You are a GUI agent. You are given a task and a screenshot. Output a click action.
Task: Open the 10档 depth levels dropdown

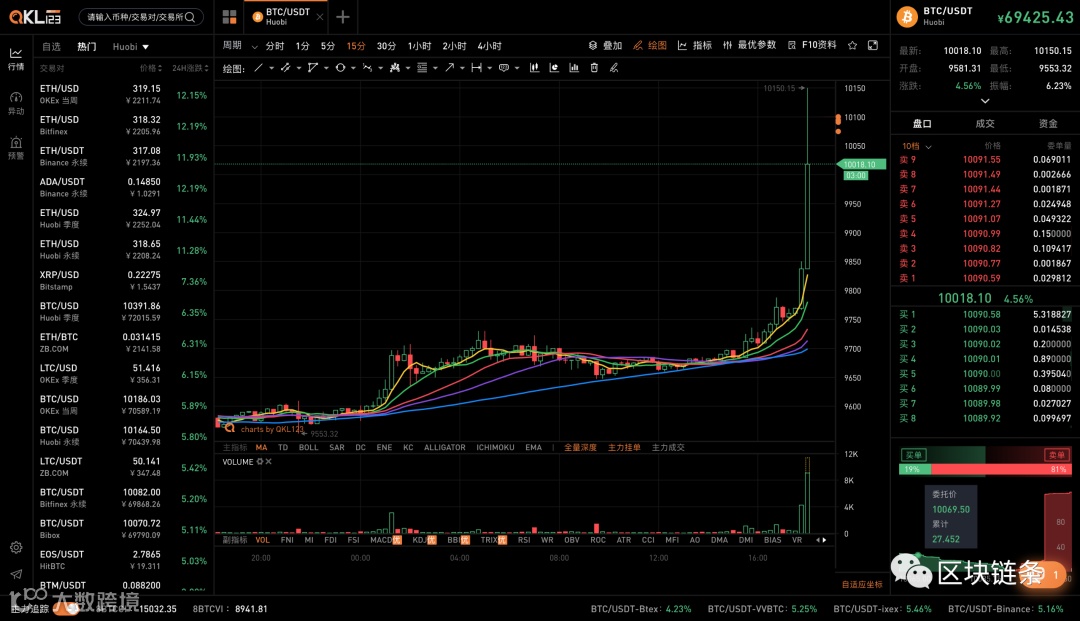pos(916,146)
